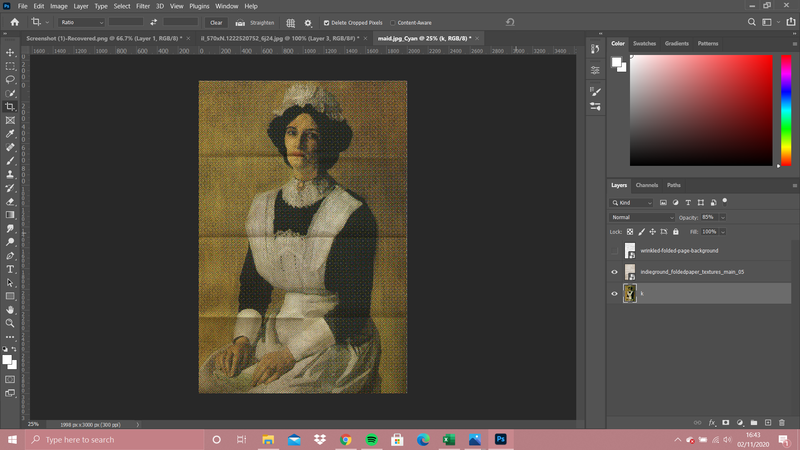Hide the indieground_foldedpaper_textures_main_05 layer

coord(614,272)
